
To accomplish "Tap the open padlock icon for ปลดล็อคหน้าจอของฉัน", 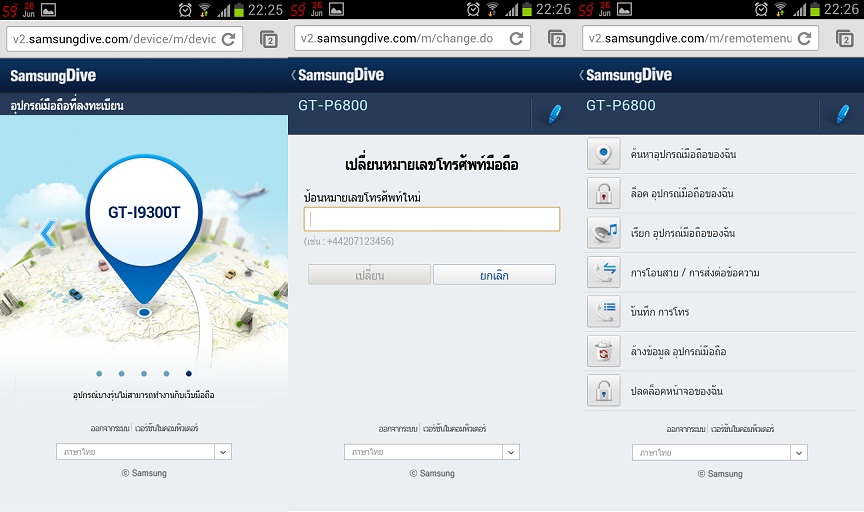I will click(x=604, y=391).
